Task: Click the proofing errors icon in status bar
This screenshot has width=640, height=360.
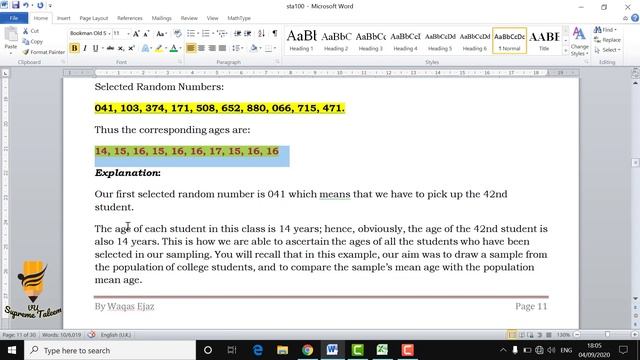Action: pyautogui.click(x=91, y=335)
